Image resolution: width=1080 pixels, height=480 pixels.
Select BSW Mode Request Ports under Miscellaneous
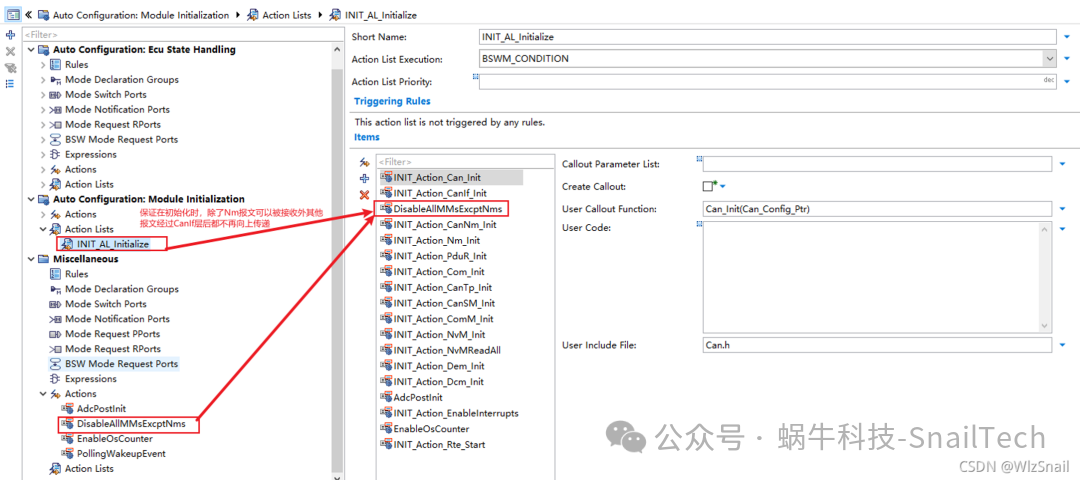121,364
